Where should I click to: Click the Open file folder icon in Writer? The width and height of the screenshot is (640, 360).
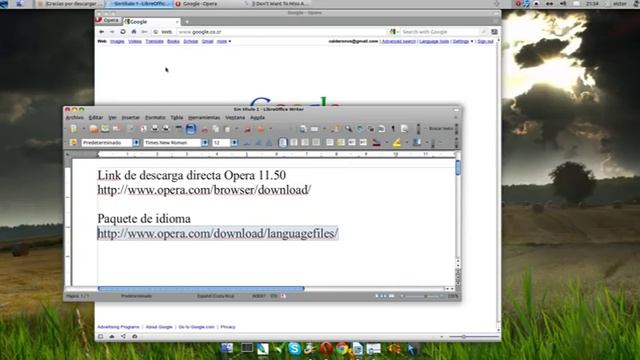[x=94, y=129]
